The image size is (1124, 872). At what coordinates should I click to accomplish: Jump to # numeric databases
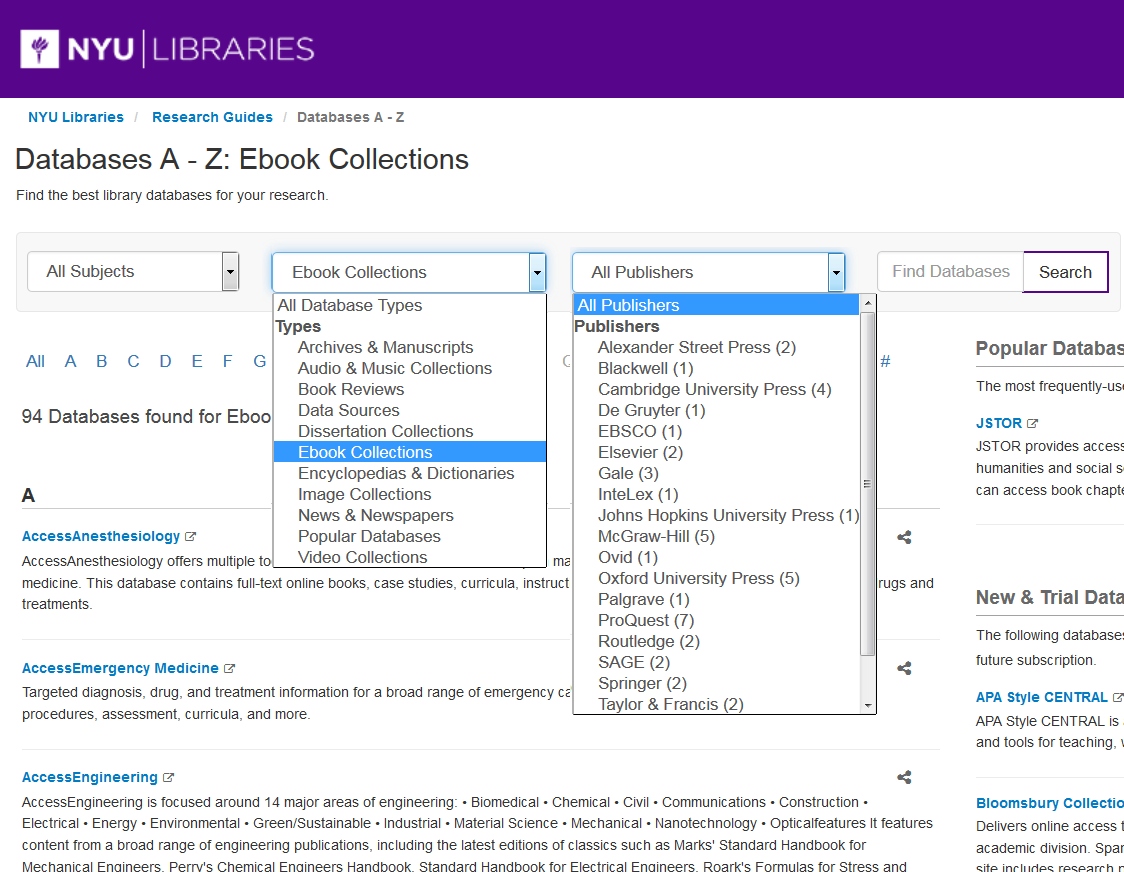(885, 361)
